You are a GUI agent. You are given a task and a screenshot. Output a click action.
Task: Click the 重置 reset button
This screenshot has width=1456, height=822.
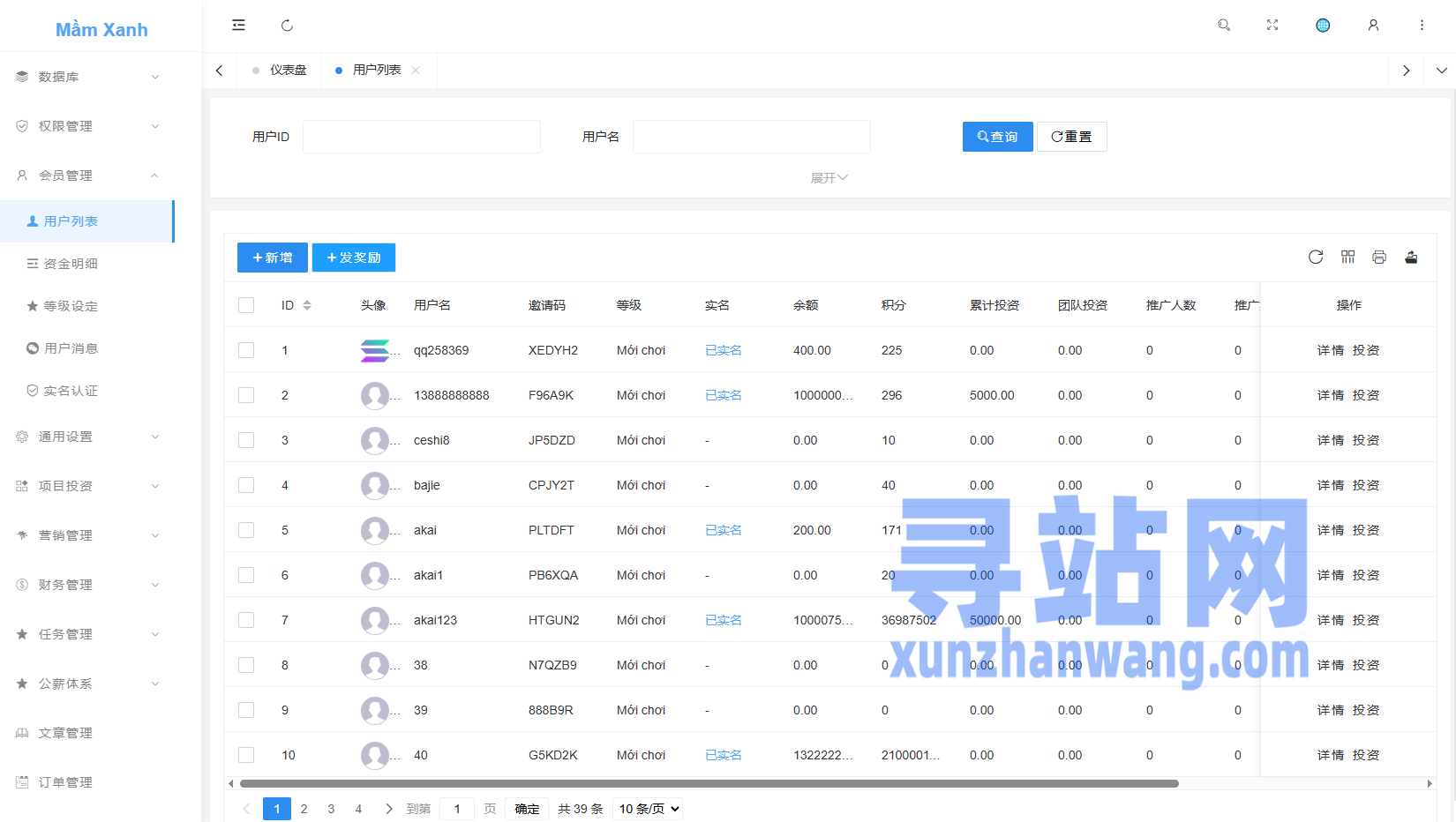tap(1072, 137)
